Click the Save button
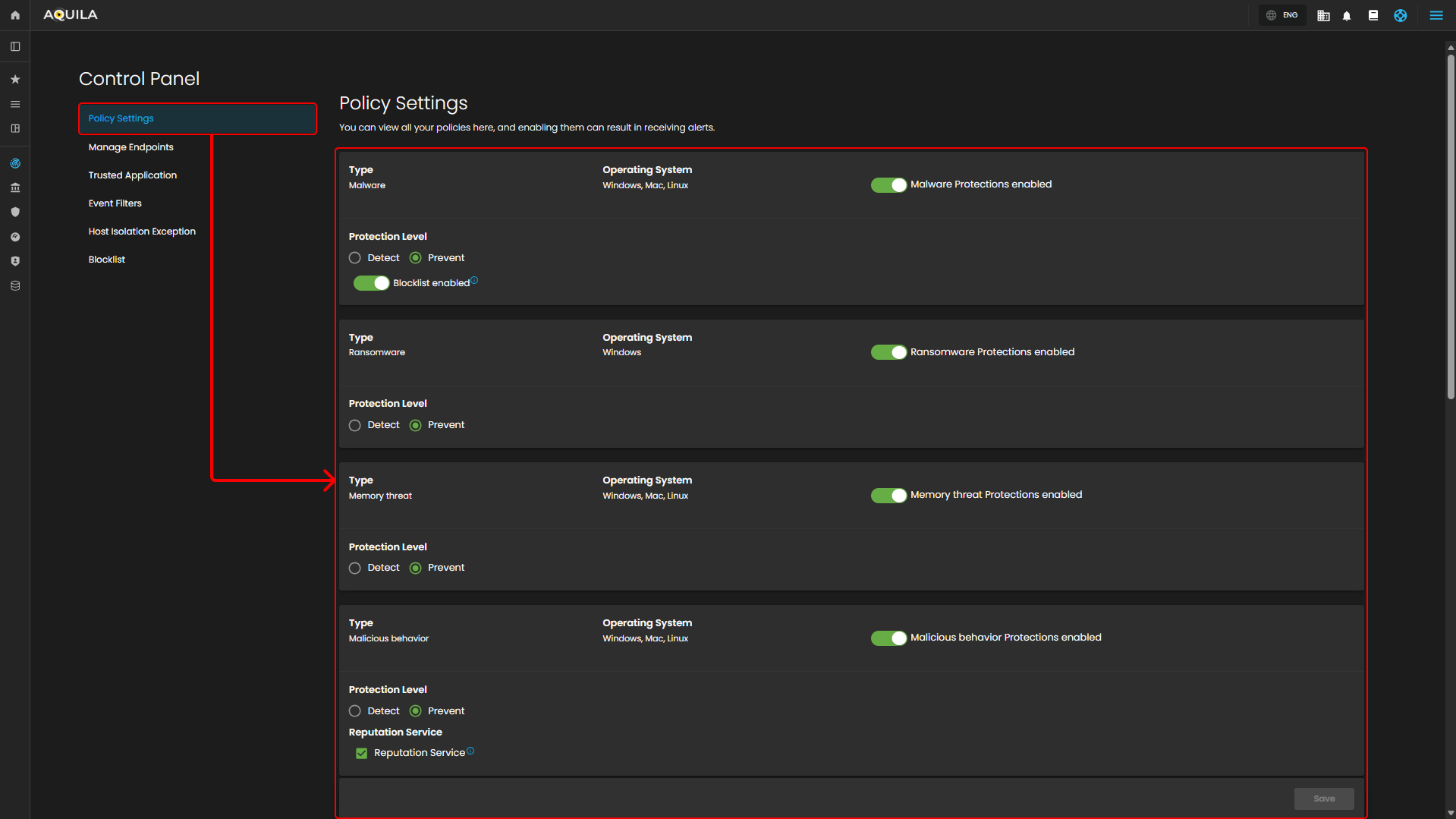This screenshot has width=1456, height=819. click(x=1323, y=799)
